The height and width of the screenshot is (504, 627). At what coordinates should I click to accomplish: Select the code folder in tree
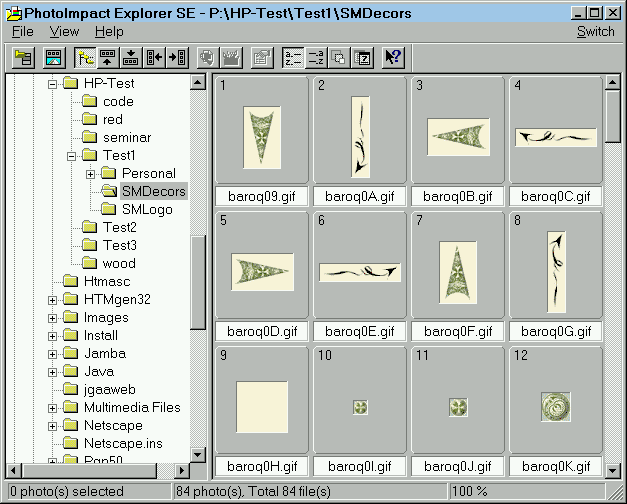(118, 102)
